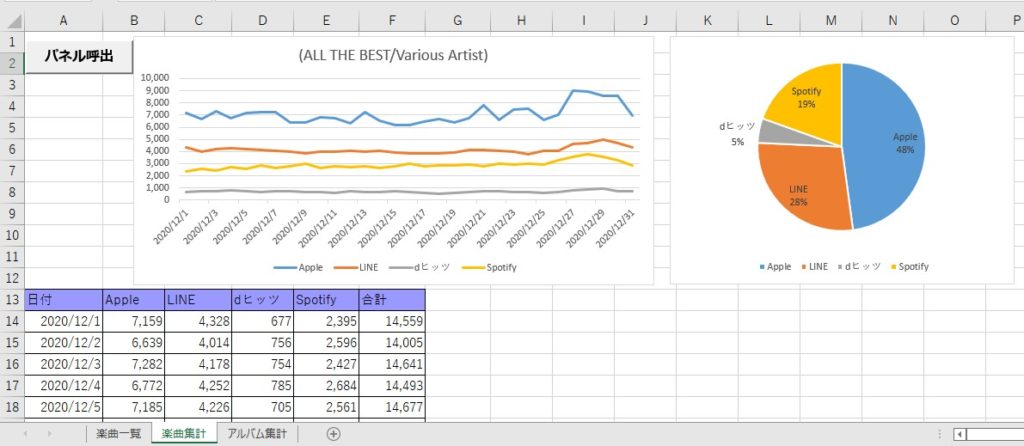Image resolution: width=1024 pixels, height=446 pixels.
Task: Open the アルバム集計 sheet tab
Action: [x=256, y=434]
